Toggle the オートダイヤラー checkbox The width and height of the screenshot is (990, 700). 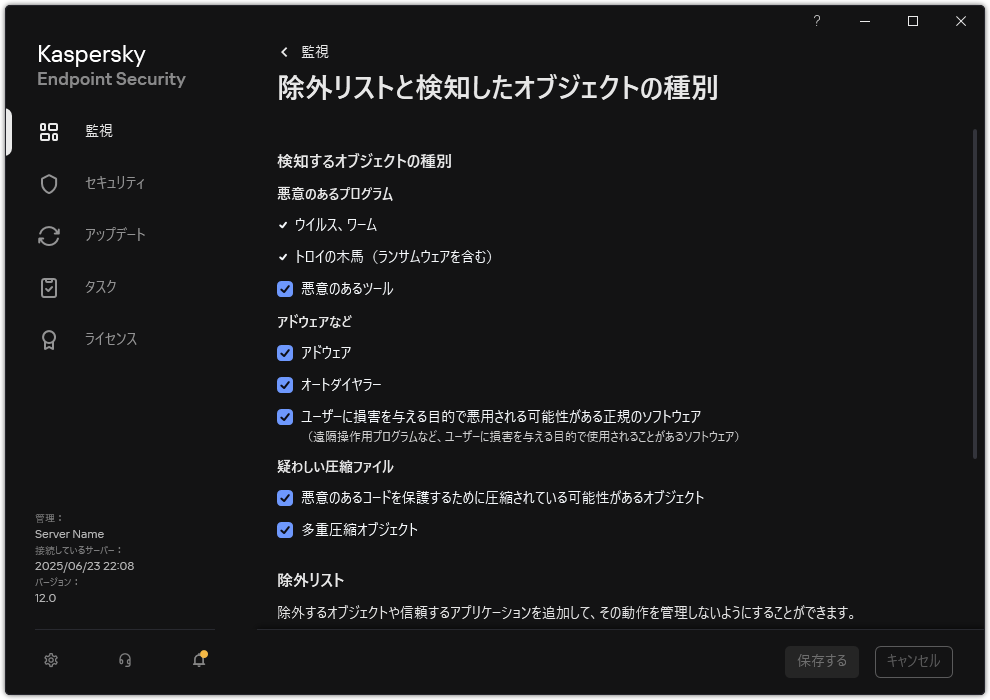285,384
